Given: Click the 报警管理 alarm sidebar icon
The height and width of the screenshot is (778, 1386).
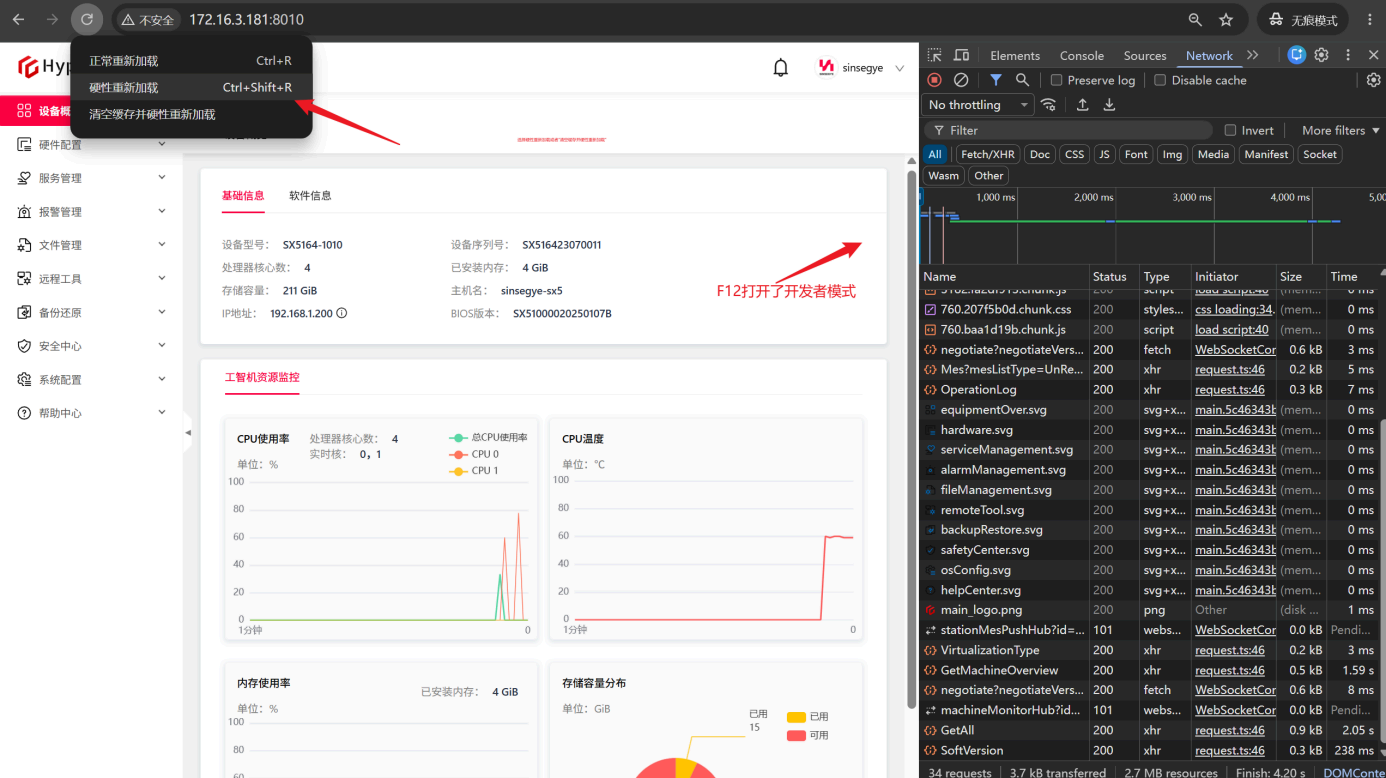Looking at the screenshot, I should [25, 212].
